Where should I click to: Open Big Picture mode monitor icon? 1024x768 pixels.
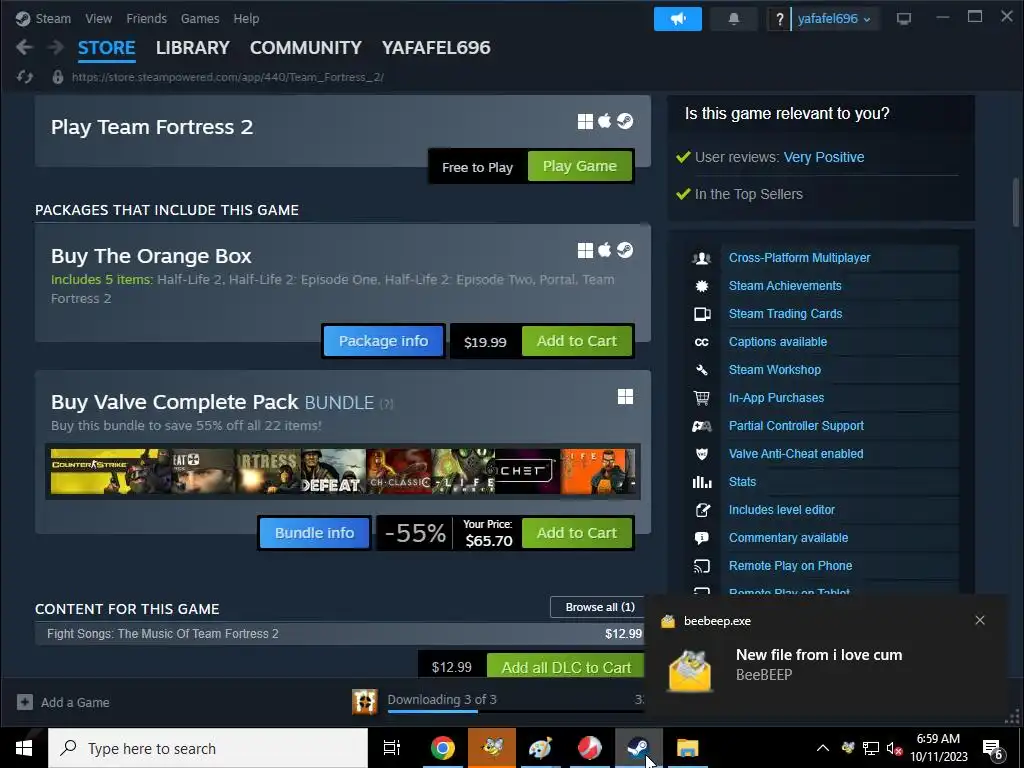pos(904,19)
